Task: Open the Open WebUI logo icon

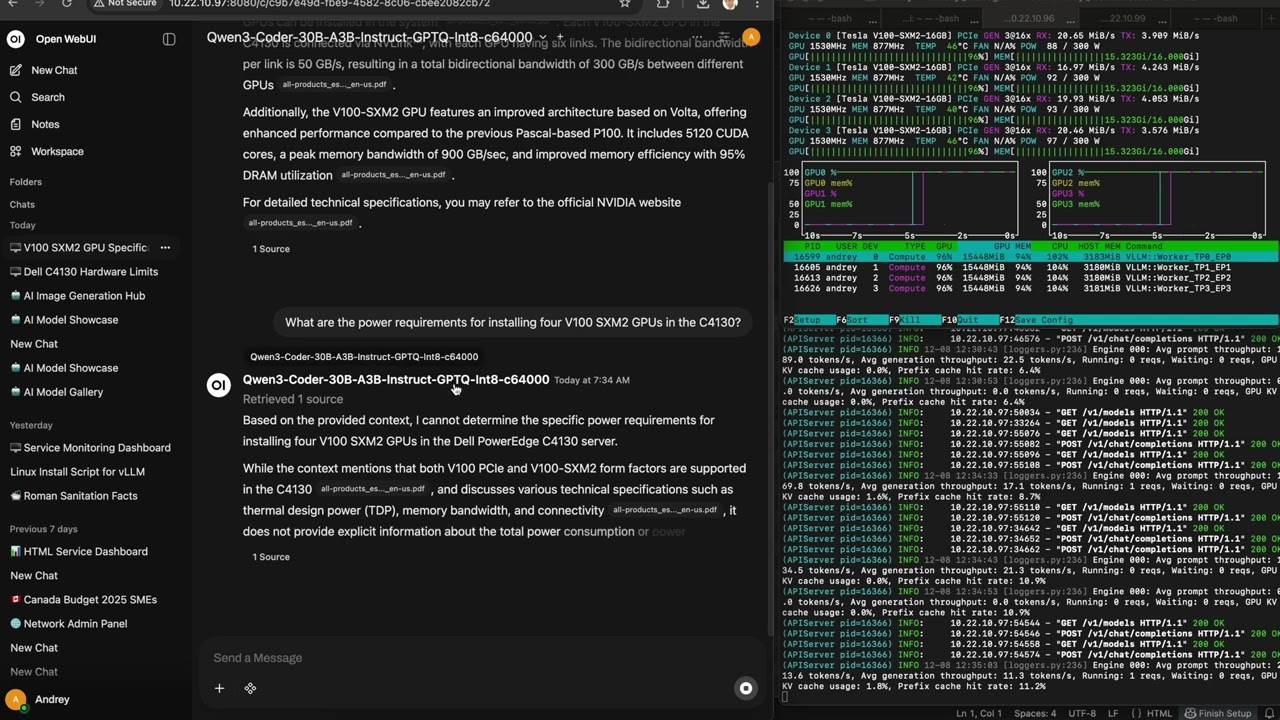Action: (15, 39)
